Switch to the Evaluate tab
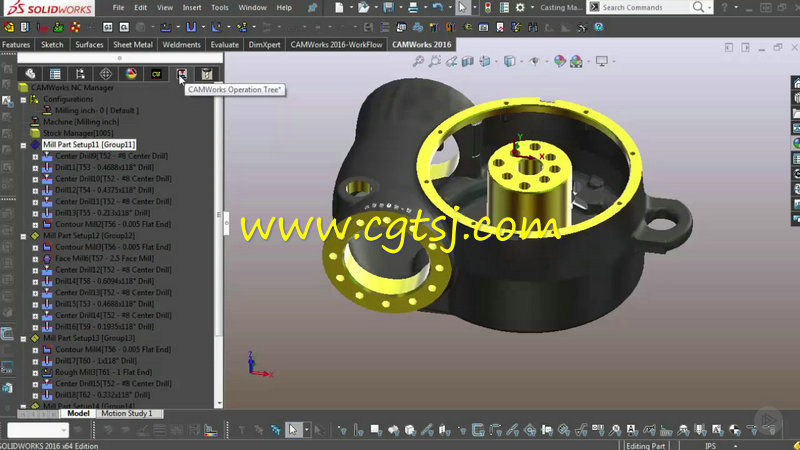This screenshot has width=800, height=450. (x=224, y=44)
